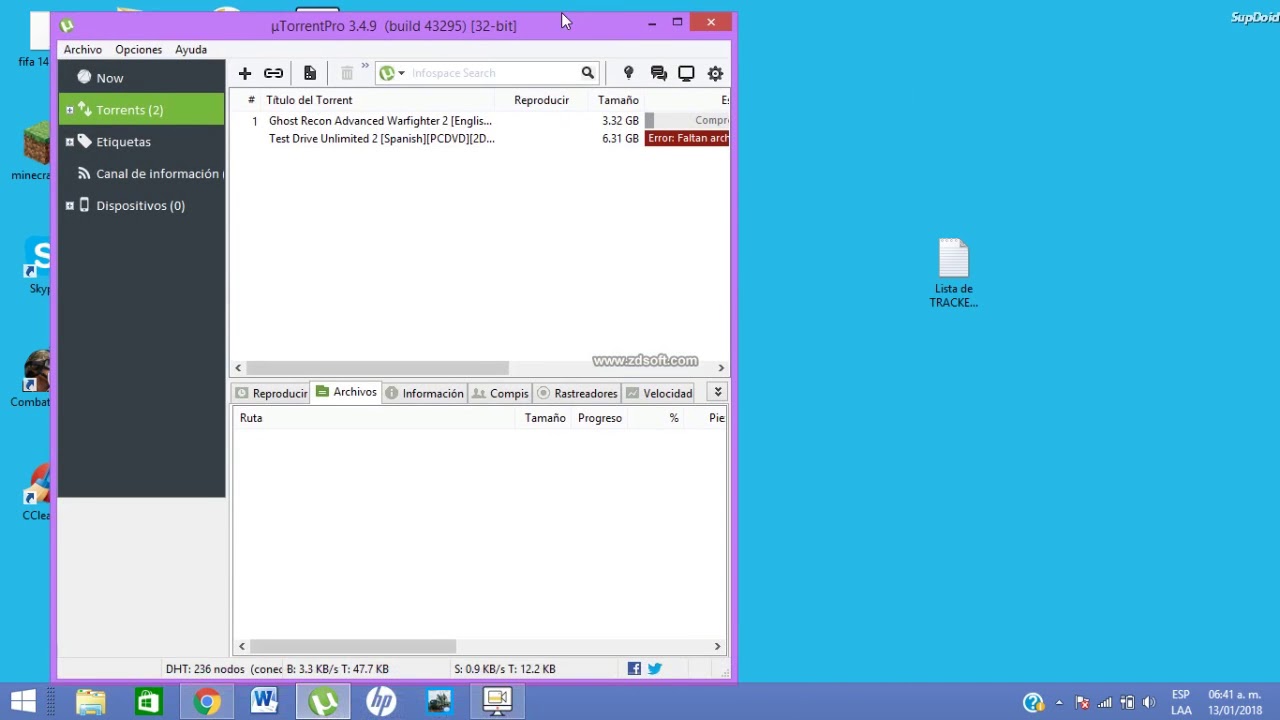Add a torrent with the plus icon

(x=245, y=73)
